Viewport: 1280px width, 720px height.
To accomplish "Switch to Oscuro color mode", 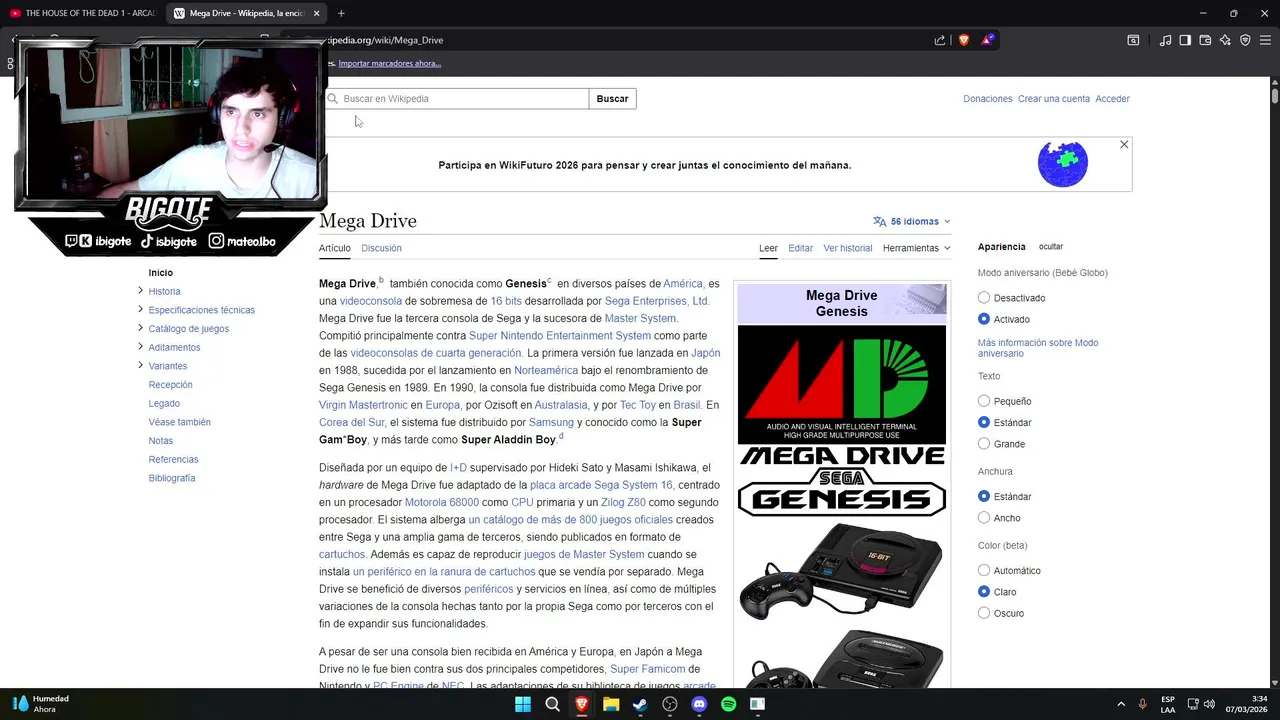I will pos(984,613).
